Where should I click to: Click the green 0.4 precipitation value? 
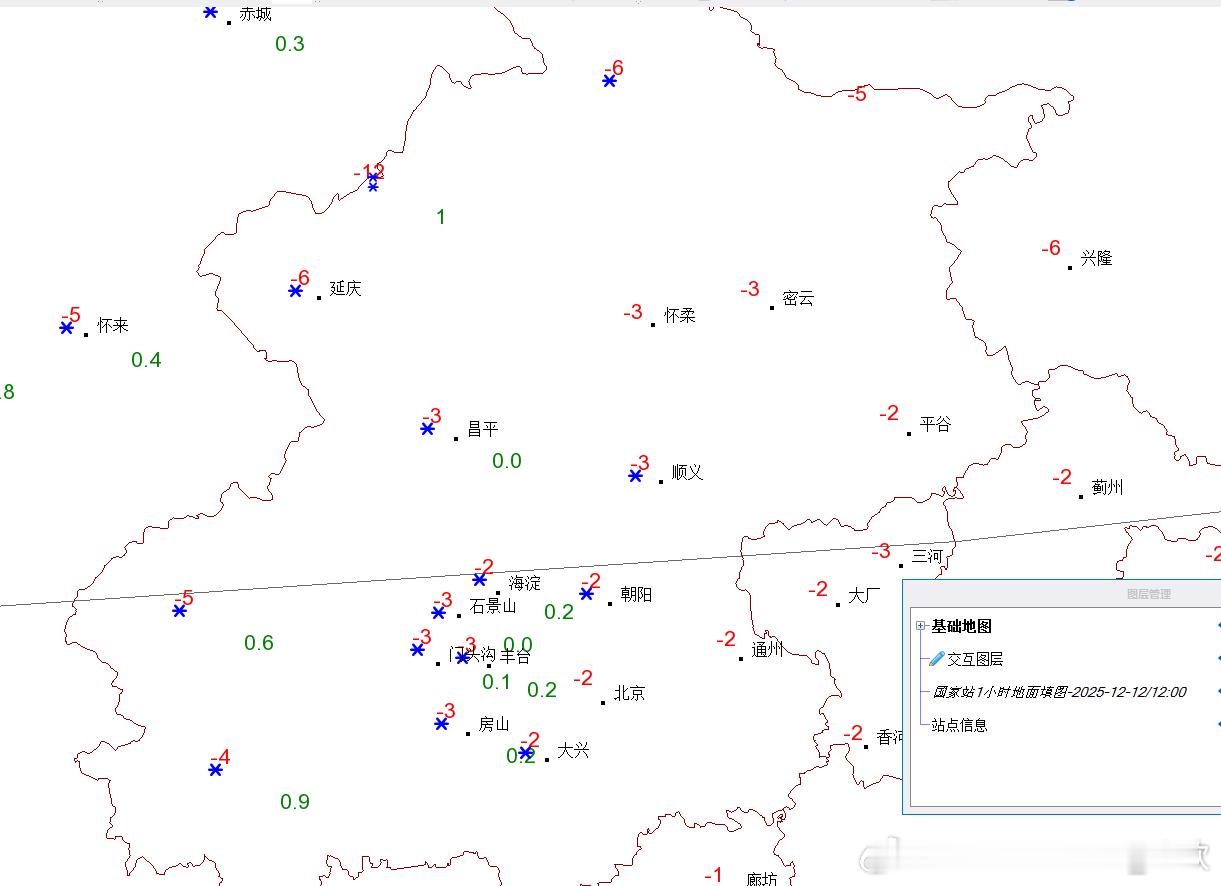tap(146, 360)
